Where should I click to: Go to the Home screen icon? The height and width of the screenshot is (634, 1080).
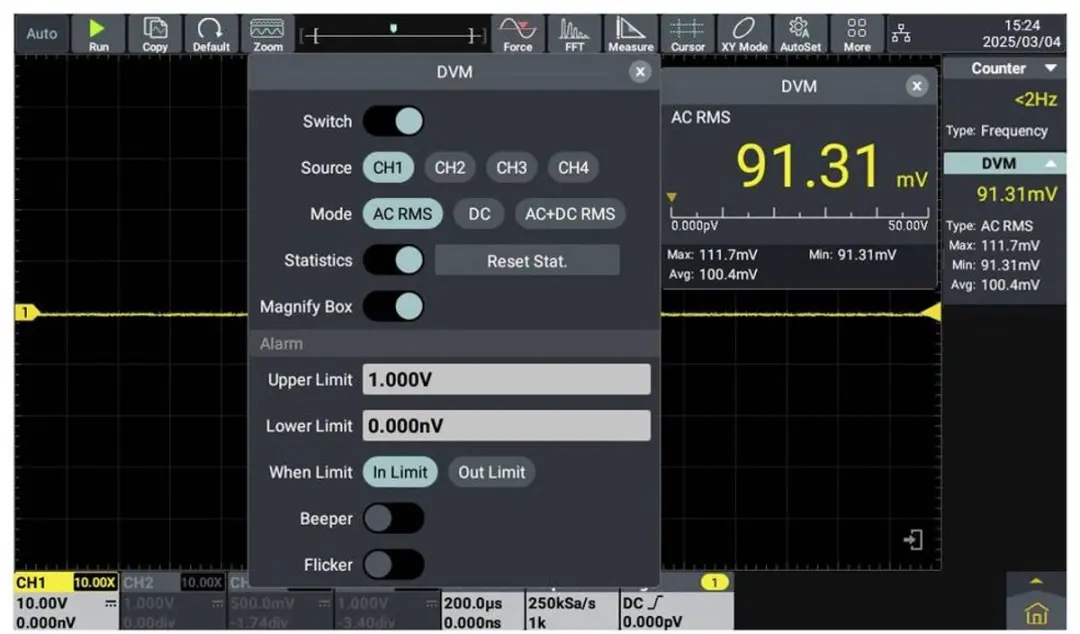click(x=1036, y=613)
